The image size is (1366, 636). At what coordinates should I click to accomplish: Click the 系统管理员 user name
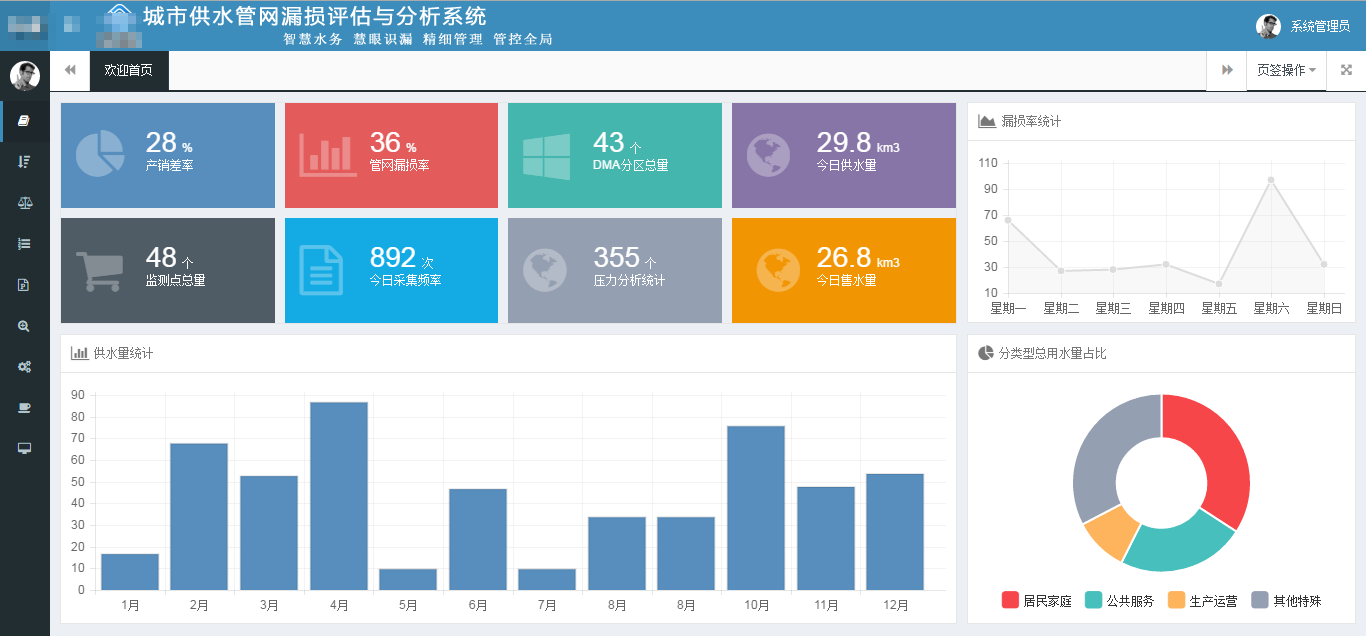click(1320, 27)
